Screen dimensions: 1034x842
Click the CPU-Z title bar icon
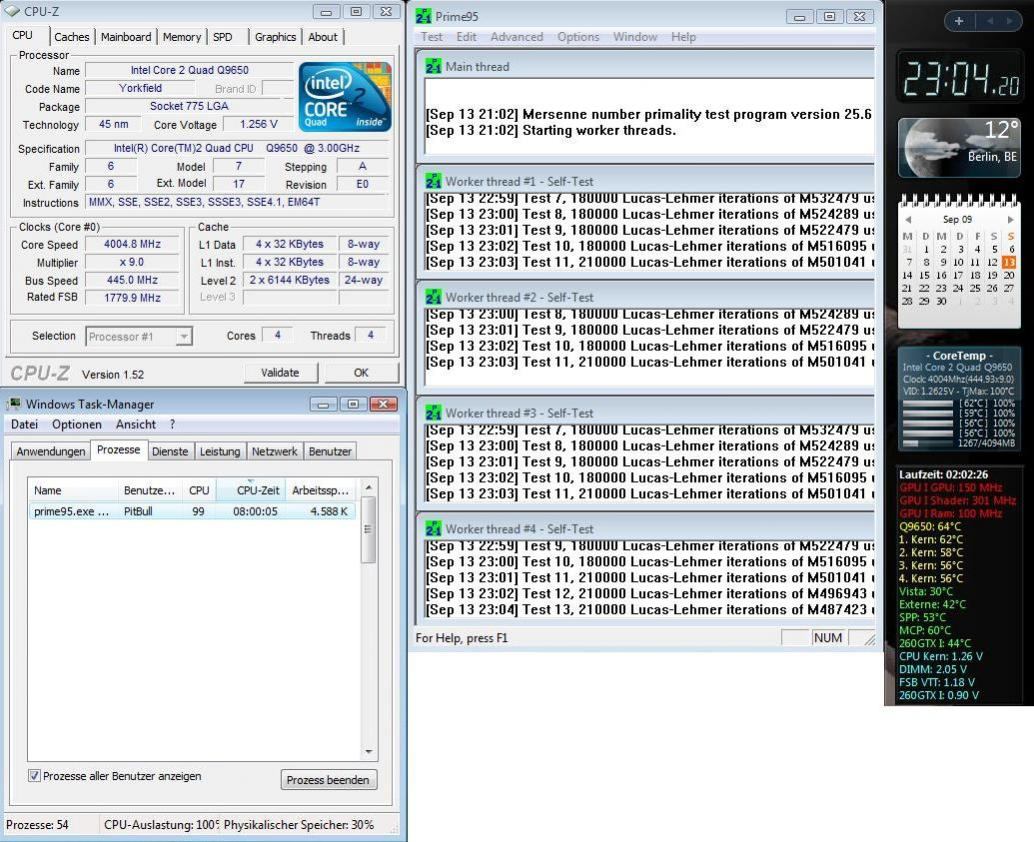(12, 11)
